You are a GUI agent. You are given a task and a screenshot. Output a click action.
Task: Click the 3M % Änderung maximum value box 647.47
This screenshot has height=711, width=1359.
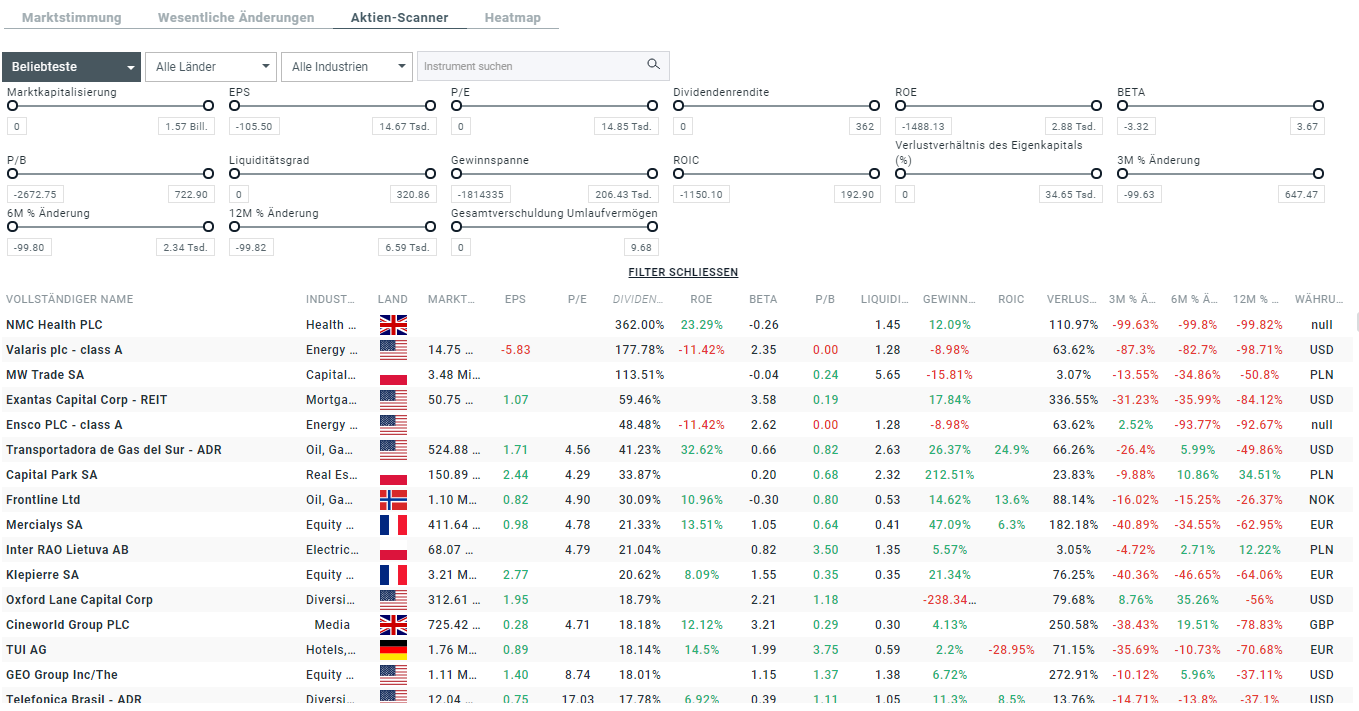coord(1301,195)
